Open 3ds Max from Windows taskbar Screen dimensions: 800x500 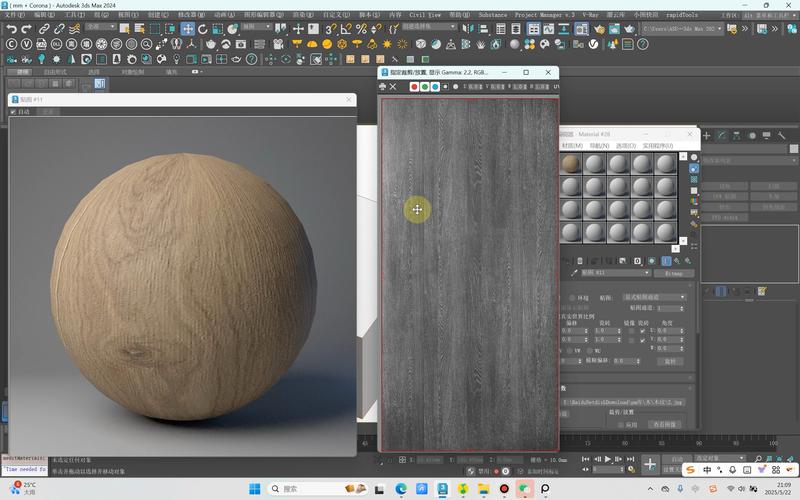click(x=442, y=489)
